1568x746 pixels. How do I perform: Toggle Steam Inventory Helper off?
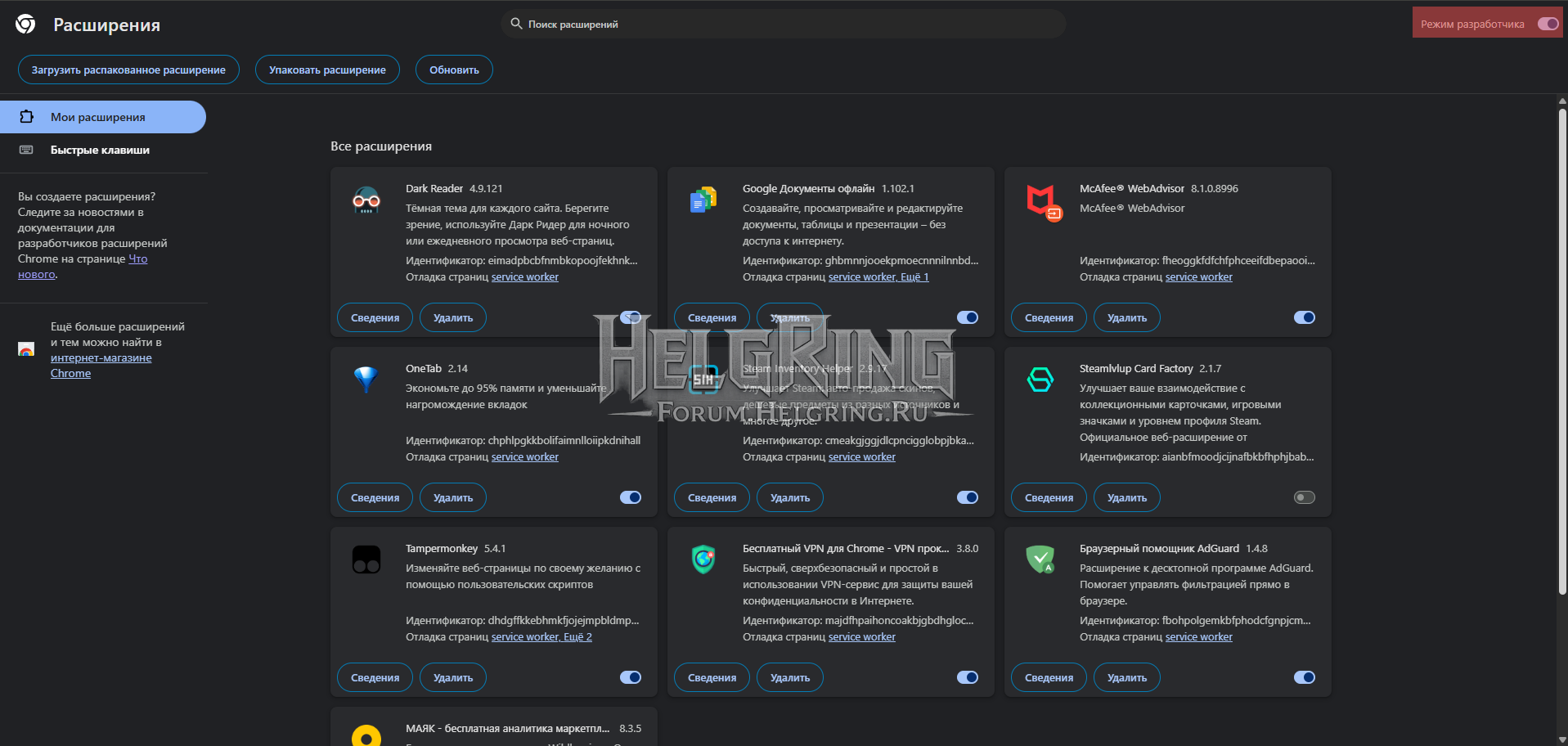coord(968,497)
